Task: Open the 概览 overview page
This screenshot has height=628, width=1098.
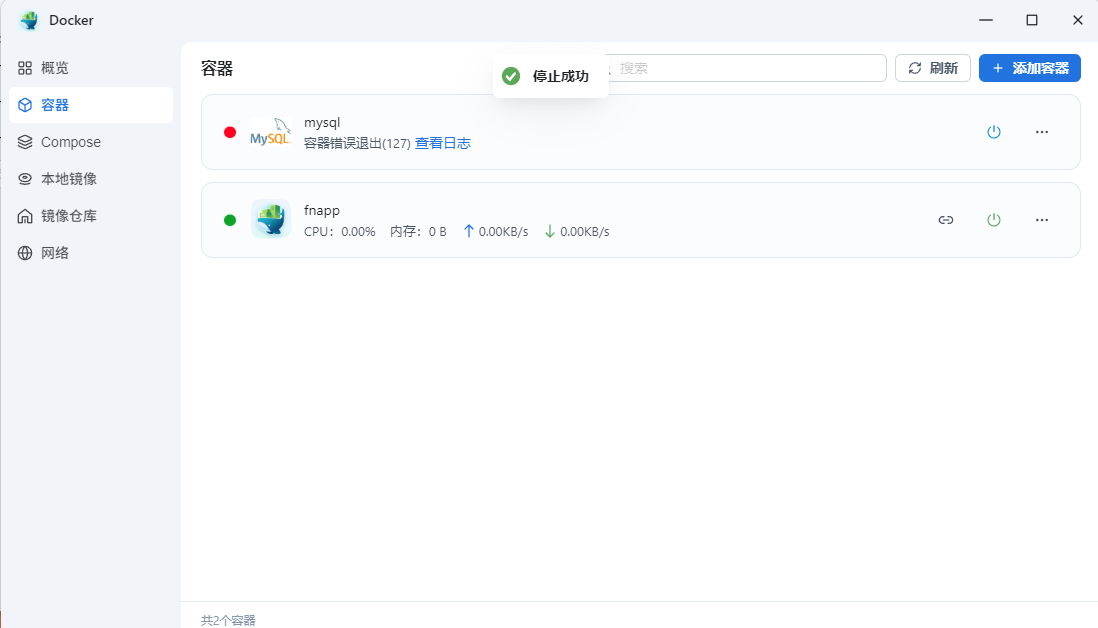Action: [x=91, y=68]
